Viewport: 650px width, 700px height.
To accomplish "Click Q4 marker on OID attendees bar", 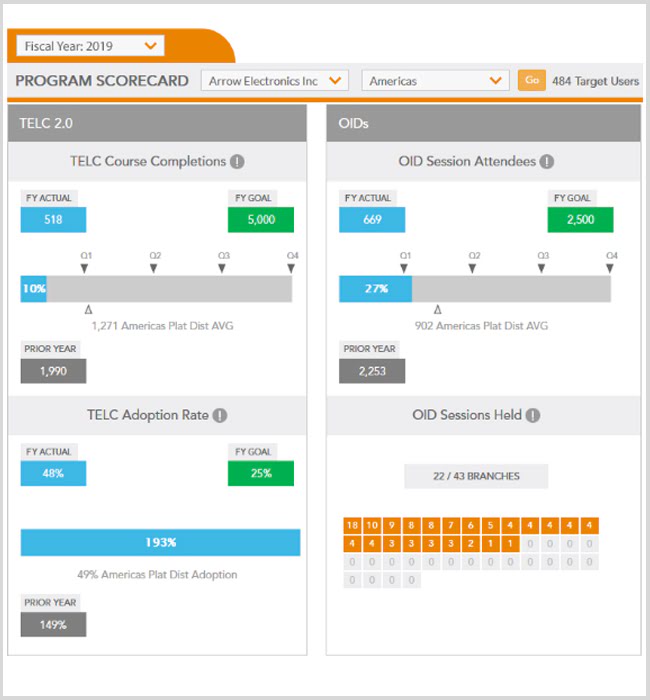I will [611, 267].
